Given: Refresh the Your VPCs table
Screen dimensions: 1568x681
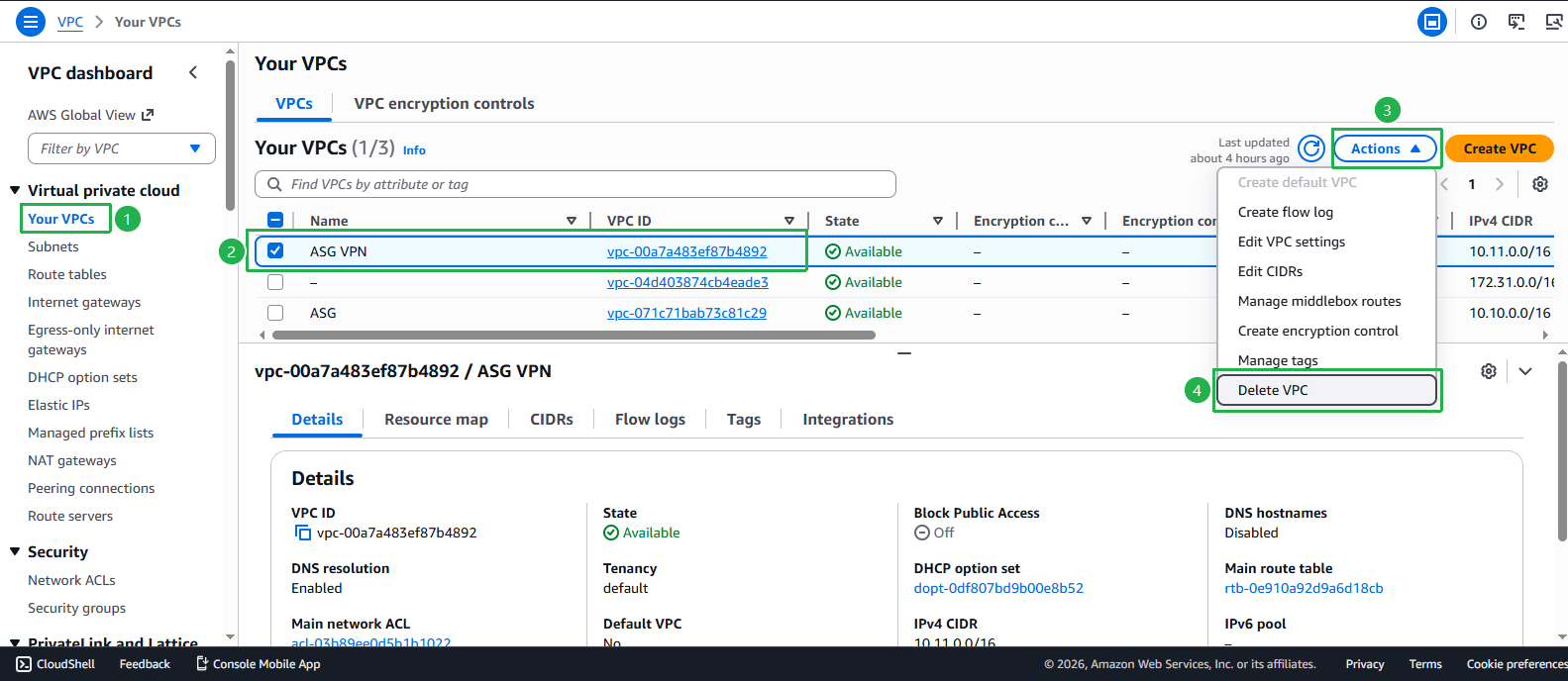Looking at the screenshot, I should pyautogui.click(x=1311, y=148).
